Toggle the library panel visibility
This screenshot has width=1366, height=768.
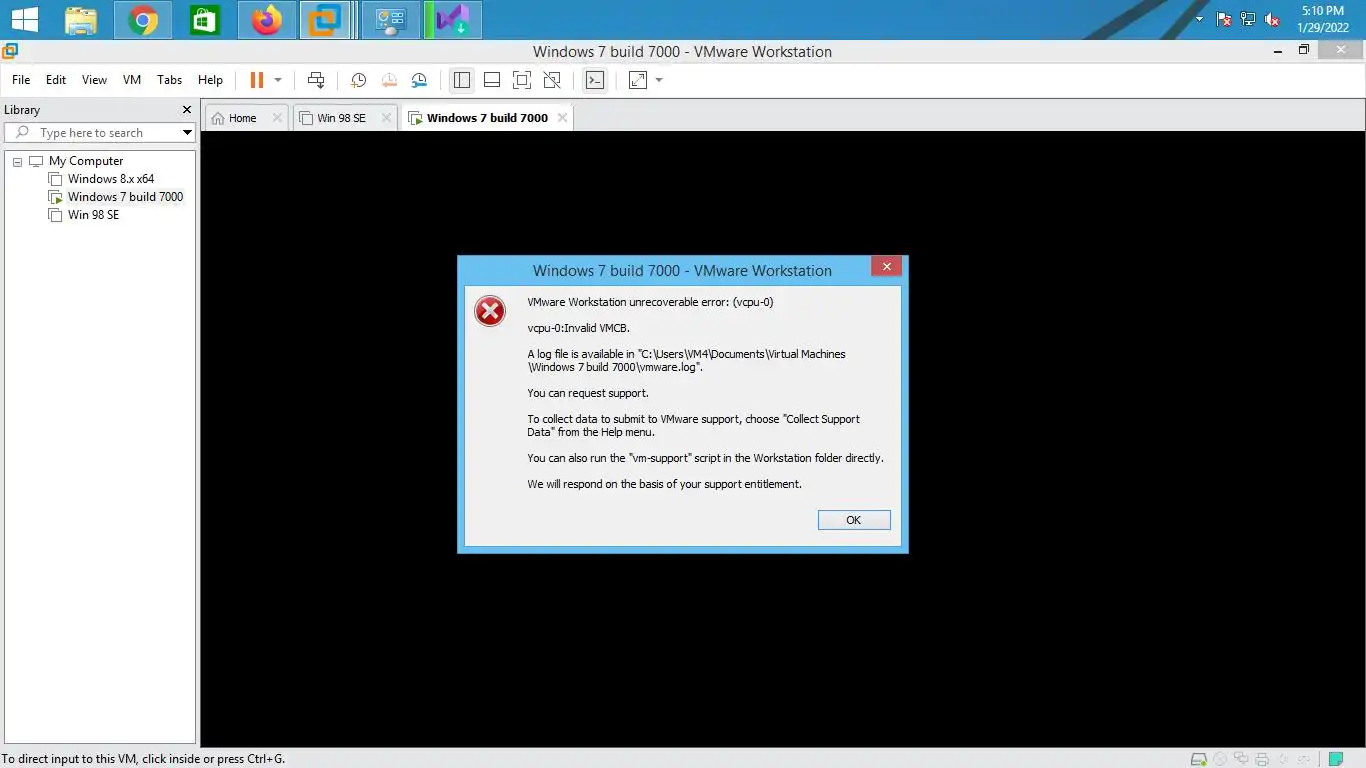[x=461, y=80]
